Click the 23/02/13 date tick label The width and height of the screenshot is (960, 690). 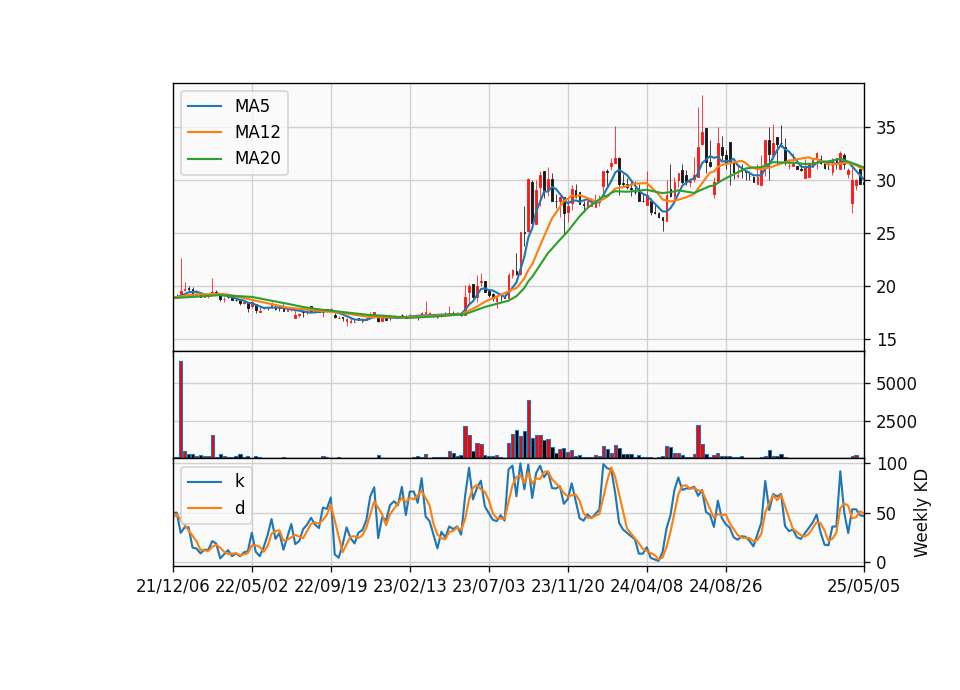(x=410, y=586)
